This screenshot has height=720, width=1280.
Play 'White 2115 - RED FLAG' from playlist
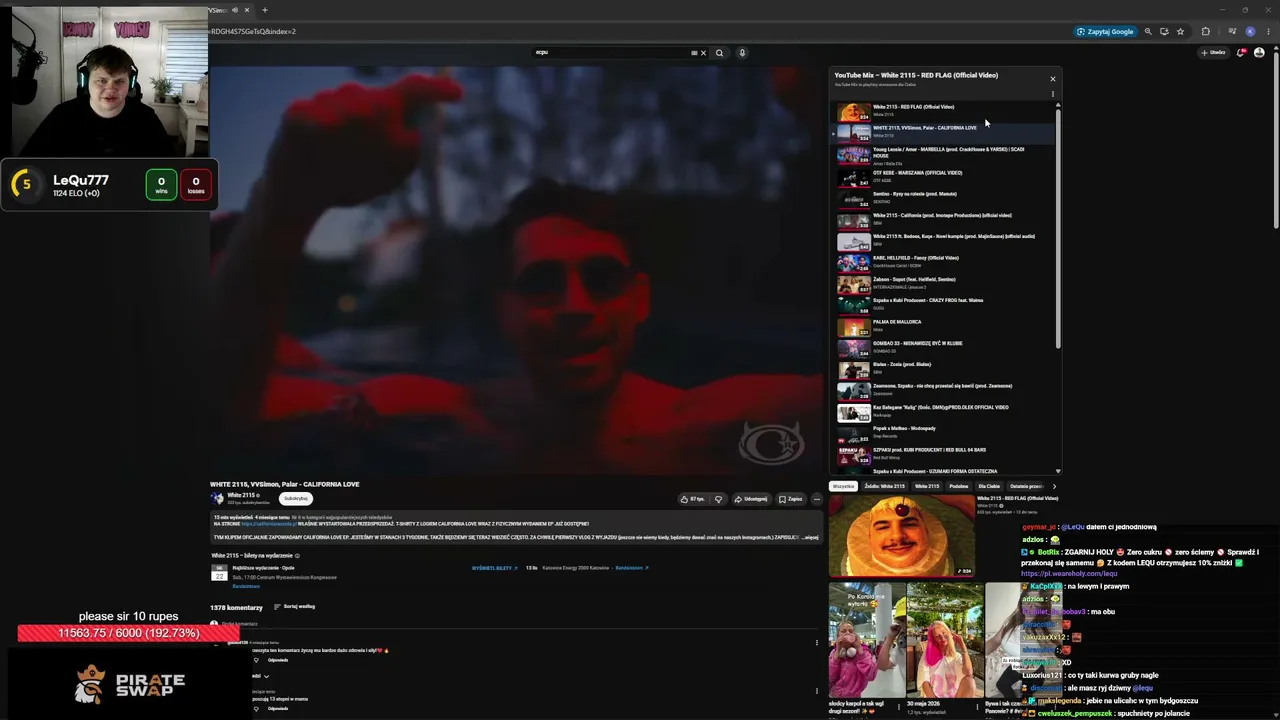945,111
